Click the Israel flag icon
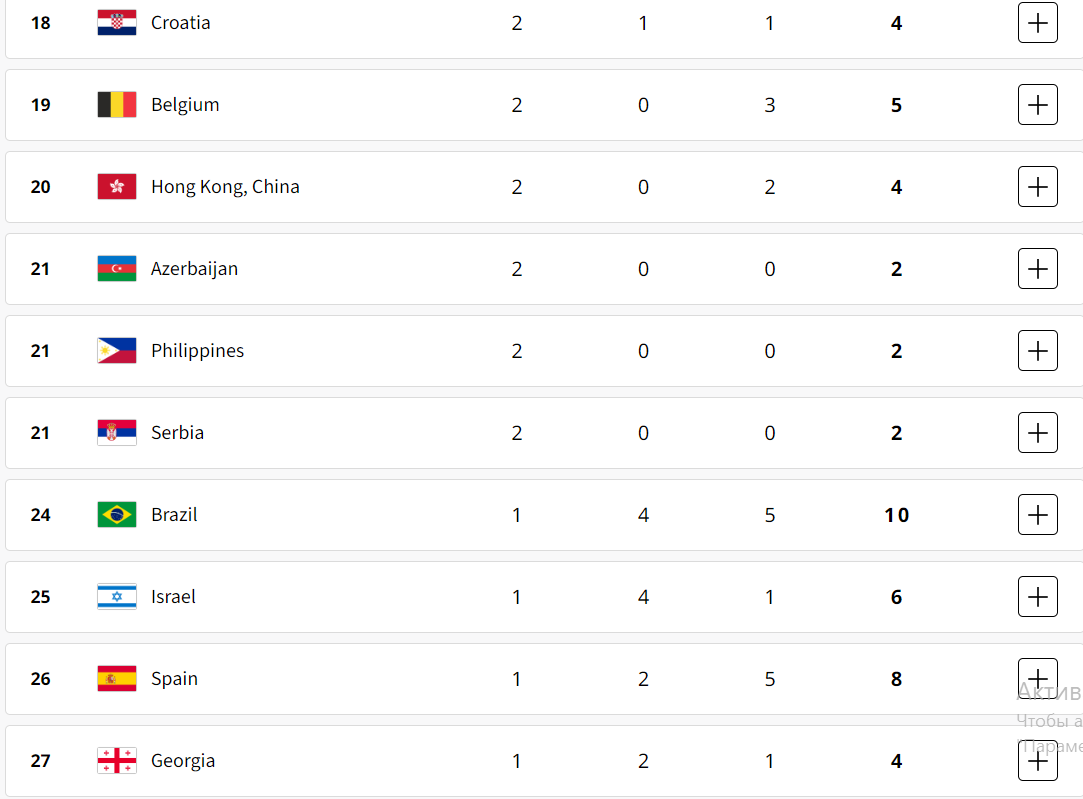The height and width of the screenshot is (799, 1083). pos(117,597)
